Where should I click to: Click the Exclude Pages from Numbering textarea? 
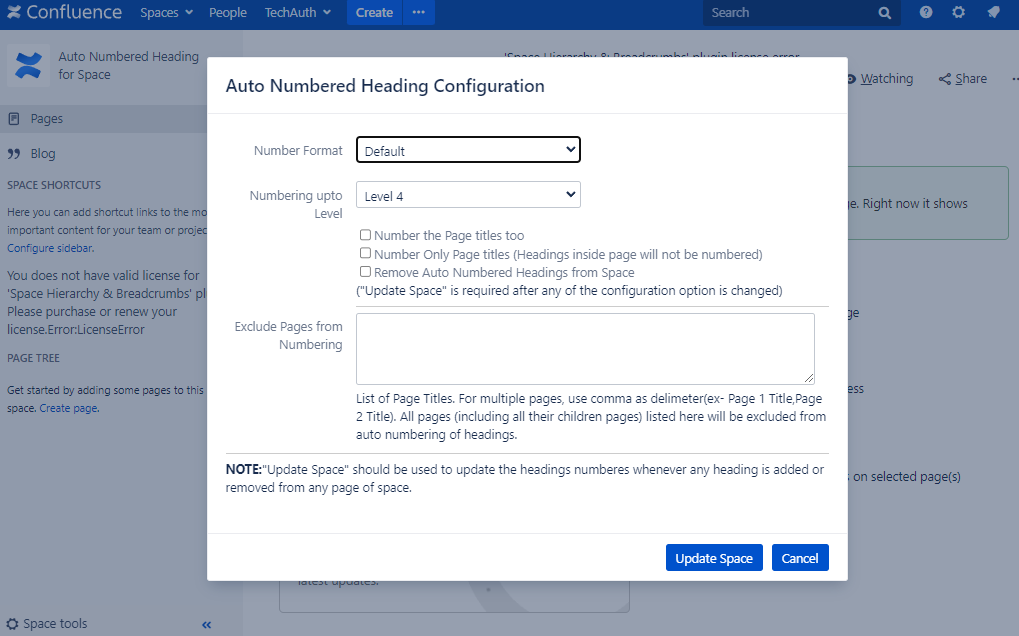(585, 349)
